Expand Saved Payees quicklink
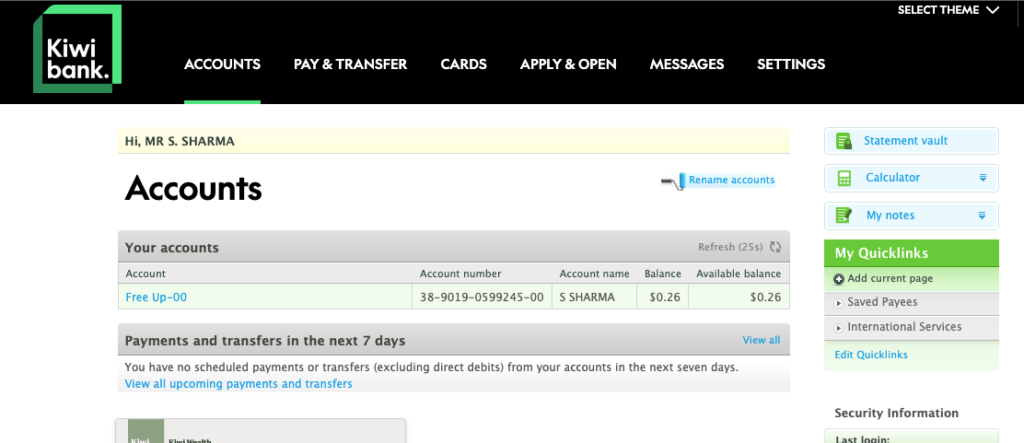The image size is (1024, 443). [881, 302]
